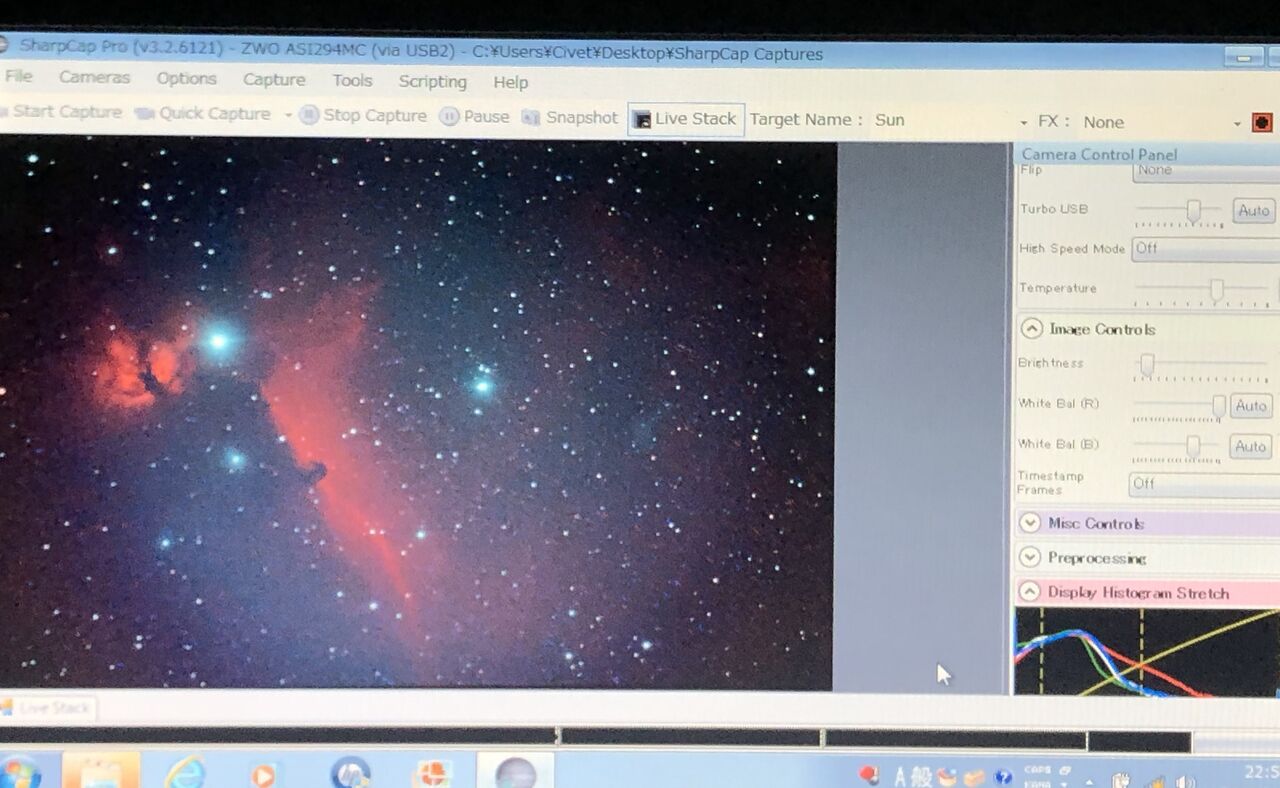Viewport: 1280px width, 788px height.
Task: Click the SharpCap taskbar icon
Action: 516,772
